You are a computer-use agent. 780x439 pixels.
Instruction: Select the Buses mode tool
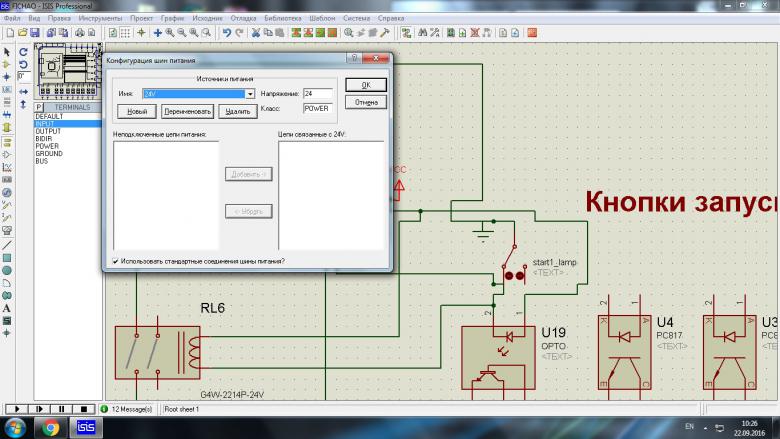[x=7, y=115]
